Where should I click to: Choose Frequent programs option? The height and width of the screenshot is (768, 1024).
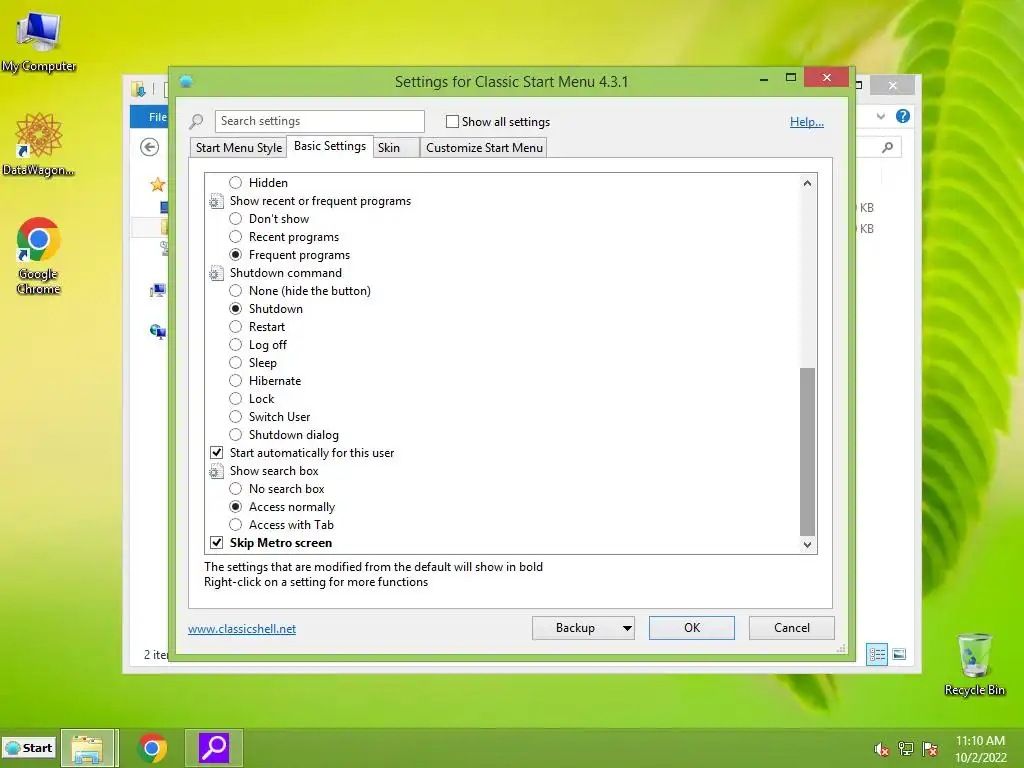236,255
